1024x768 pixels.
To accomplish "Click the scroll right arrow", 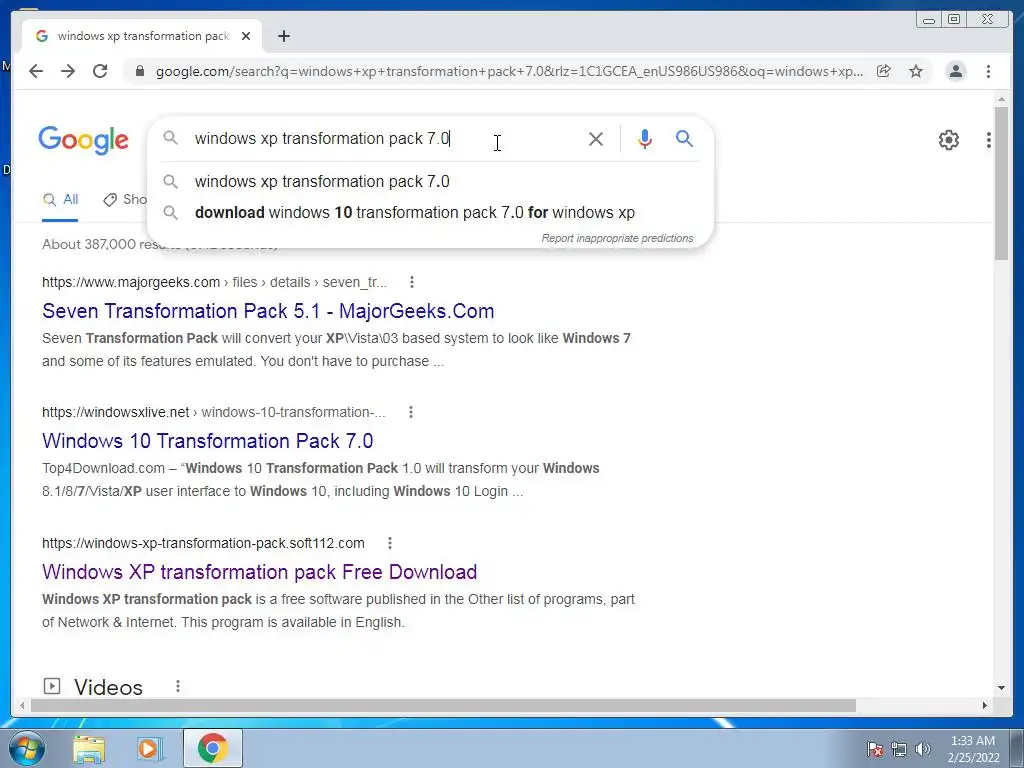I will click(x=985, y=705).
